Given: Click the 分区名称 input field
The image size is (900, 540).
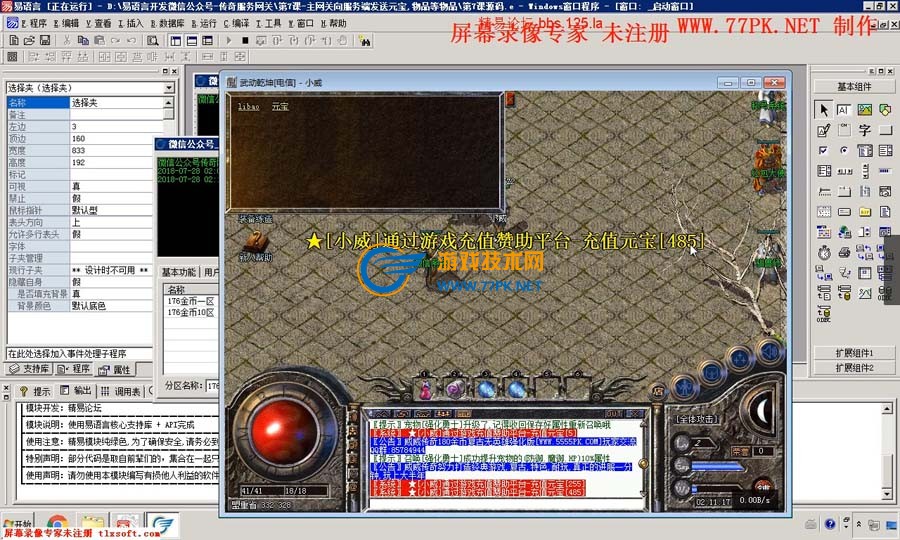Looking at the screenshot, I should tap(212, 386).
